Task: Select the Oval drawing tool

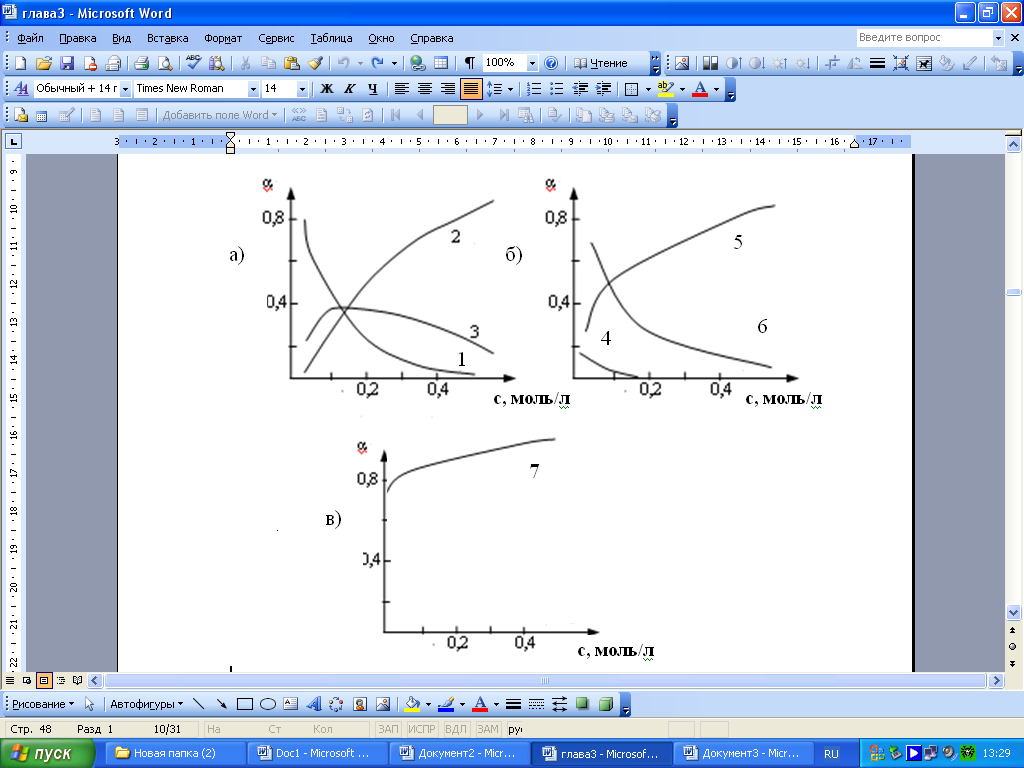Action: pyautogui.click(x=268, y=704)
